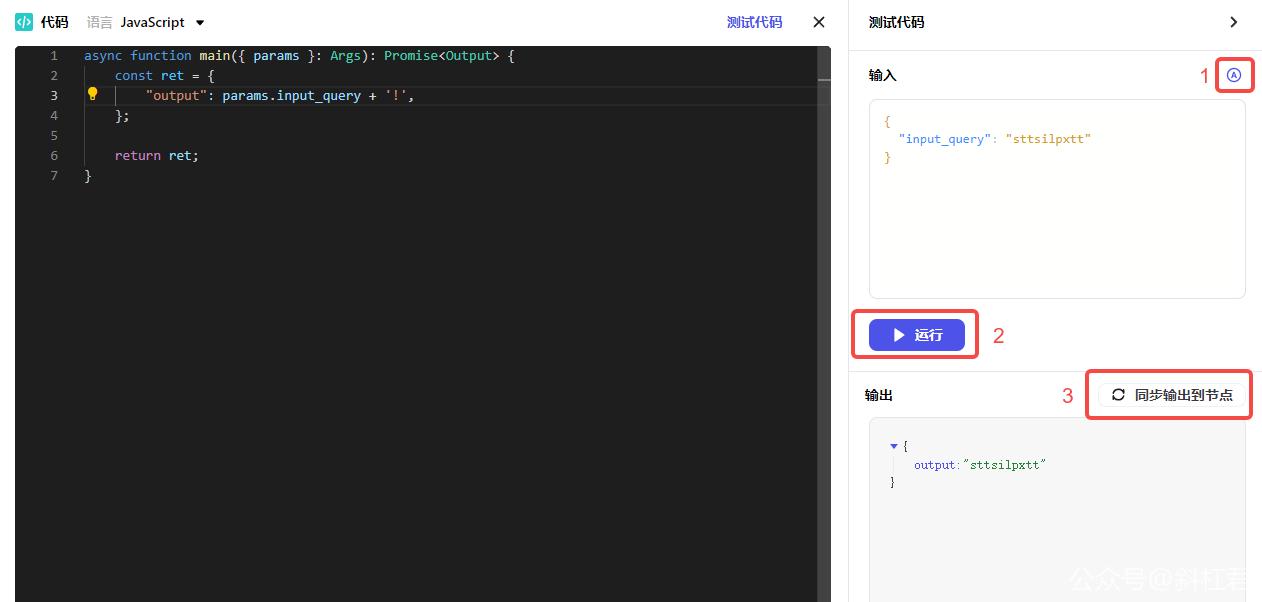Click params.input_query in line 3

[x=291, y=95]
